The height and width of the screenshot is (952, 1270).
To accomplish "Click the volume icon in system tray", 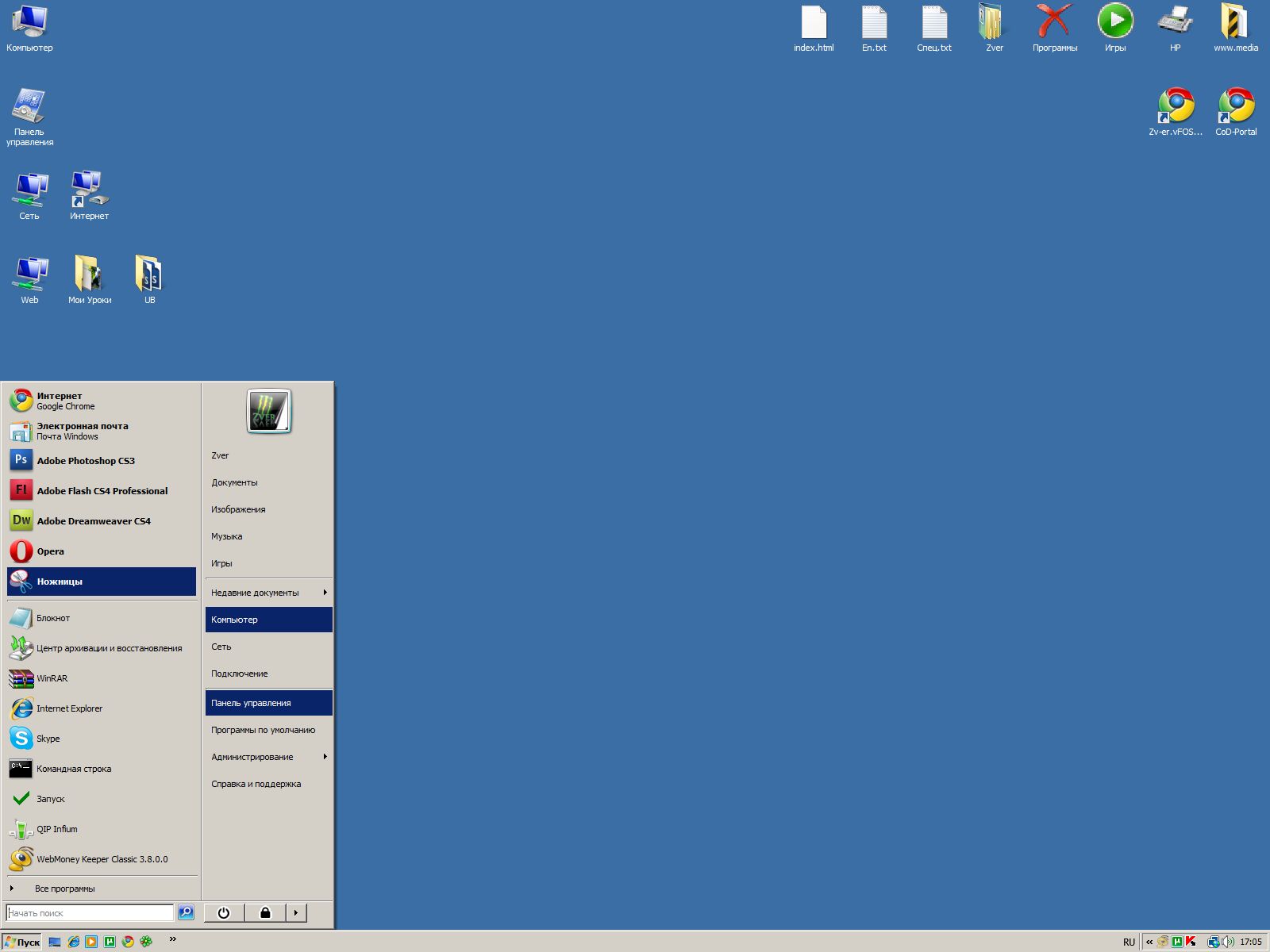I will coord(1228,942).
